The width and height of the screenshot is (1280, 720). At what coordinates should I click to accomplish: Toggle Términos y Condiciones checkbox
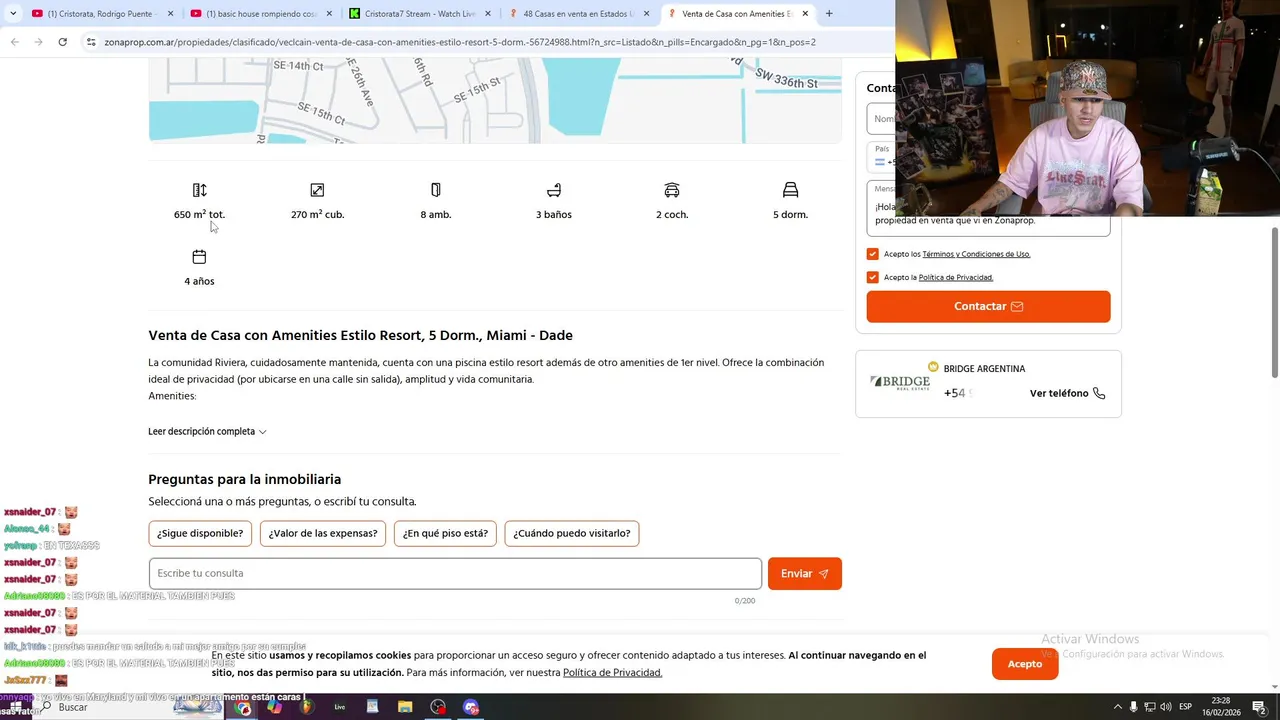(873, 254)
